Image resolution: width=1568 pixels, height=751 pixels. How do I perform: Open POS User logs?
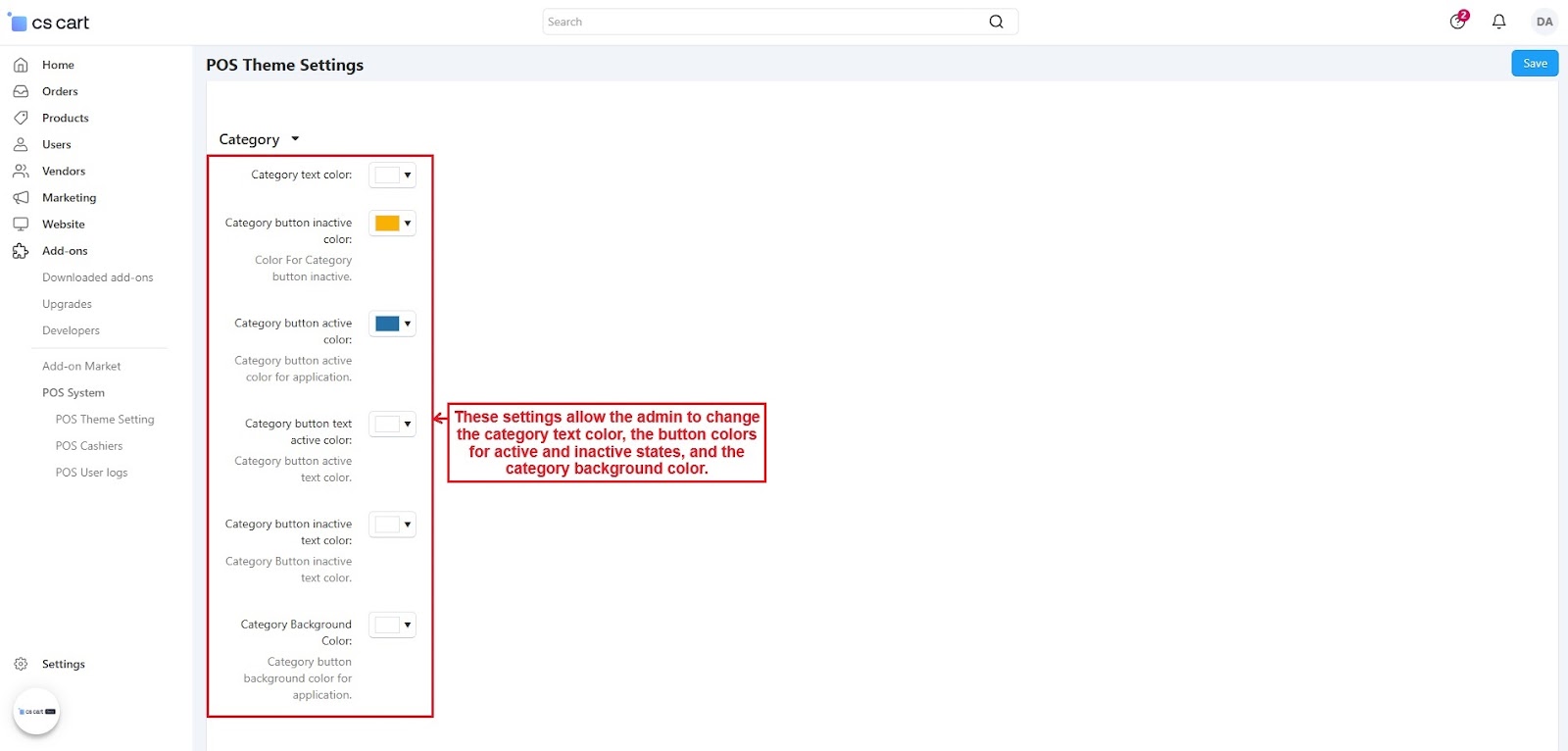(x=91, y=473)
